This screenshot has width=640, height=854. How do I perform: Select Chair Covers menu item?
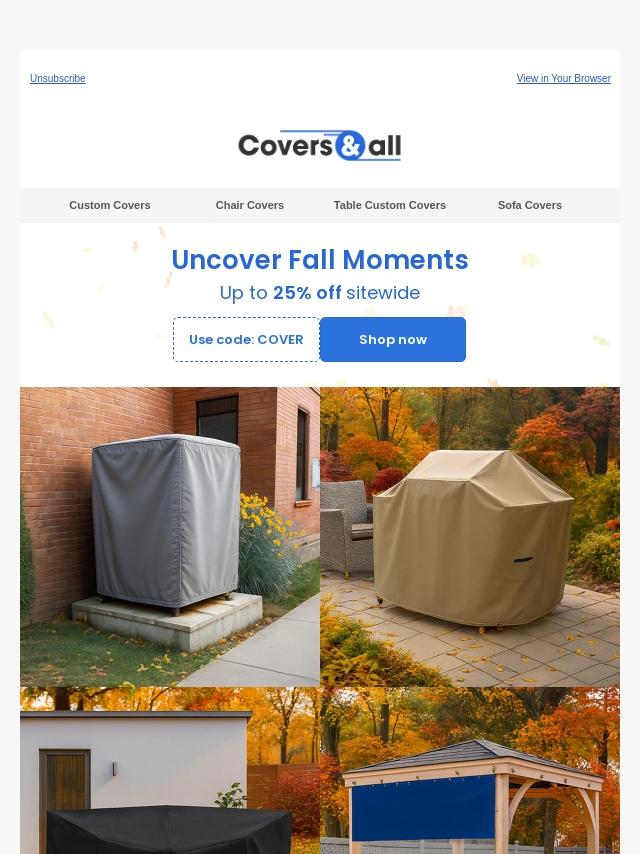click(x=249, y=205)
